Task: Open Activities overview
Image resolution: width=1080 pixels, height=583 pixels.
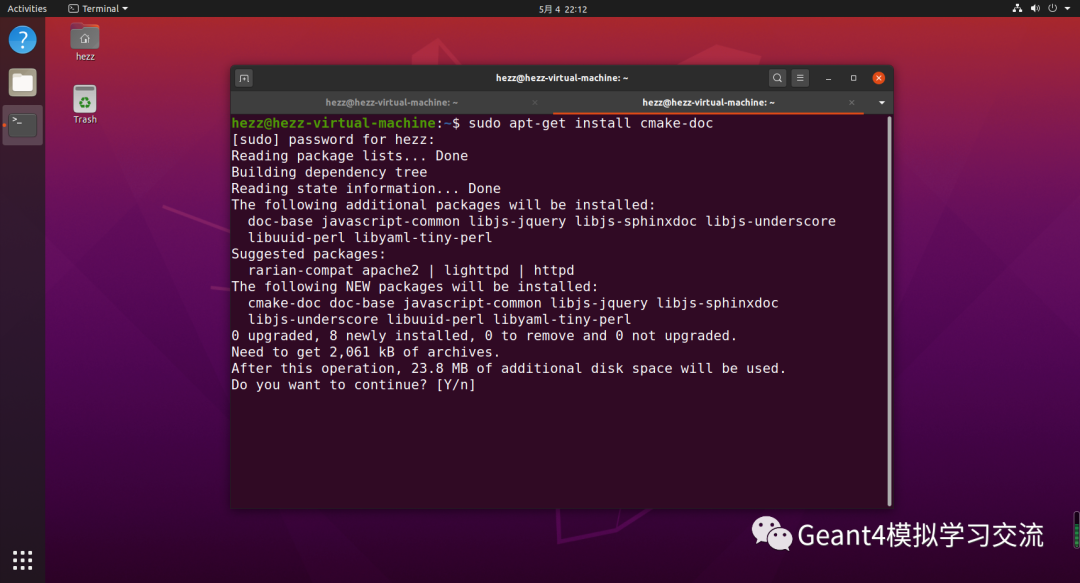Action: [27, 9]
